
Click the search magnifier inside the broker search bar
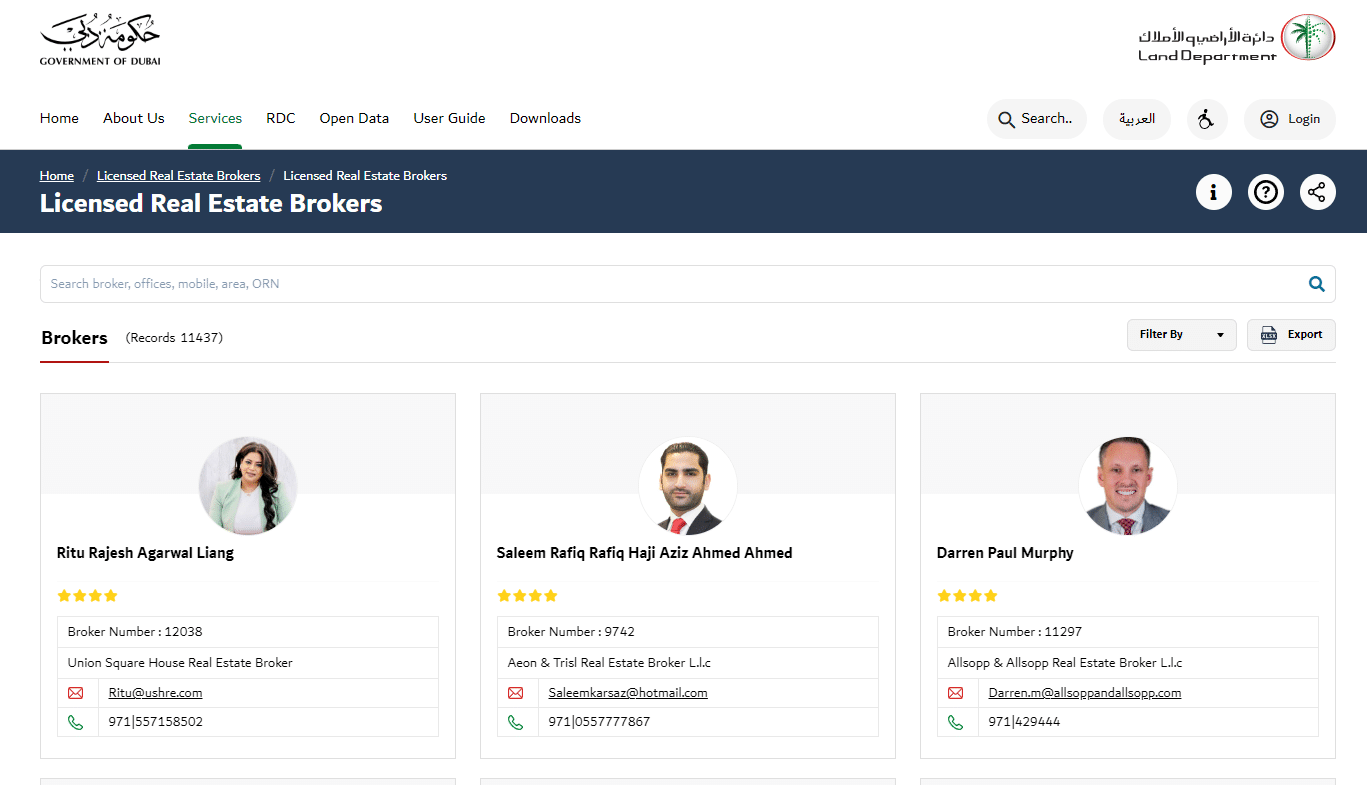(1316, 283)
